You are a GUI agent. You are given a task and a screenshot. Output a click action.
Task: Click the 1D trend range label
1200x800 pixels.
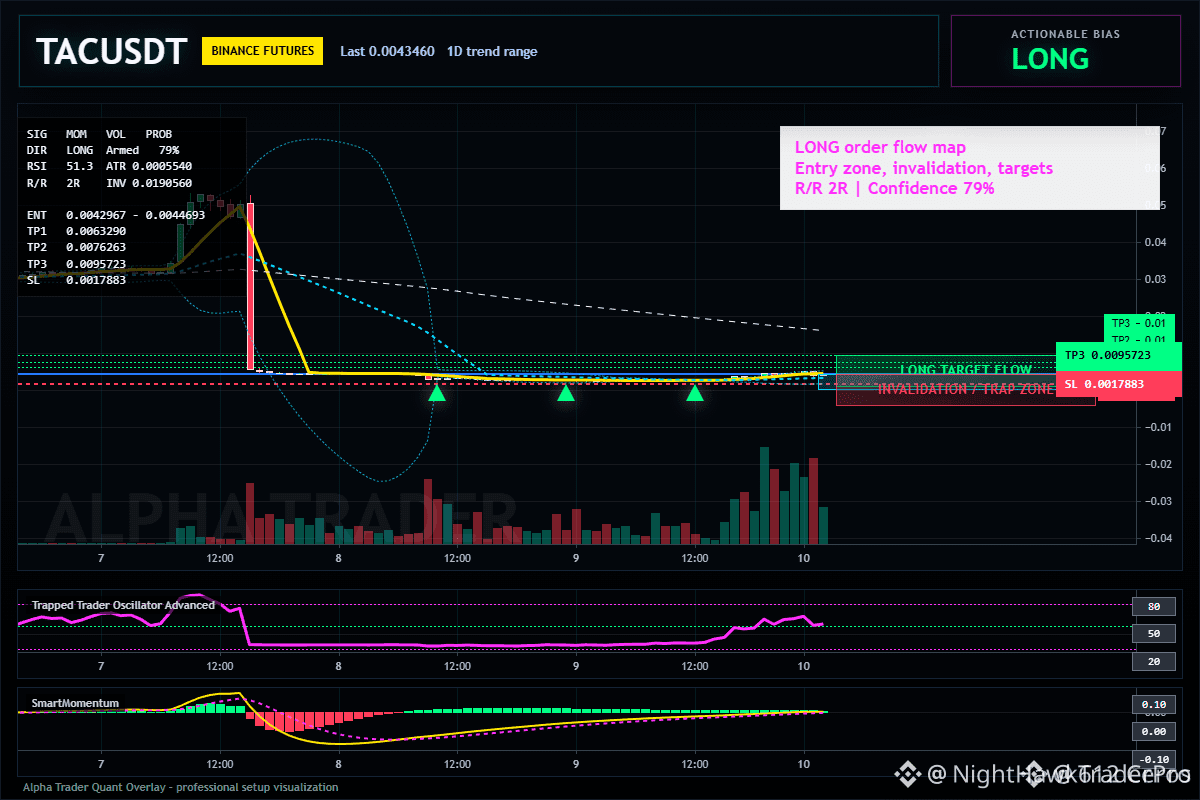[x=491, y=51]
